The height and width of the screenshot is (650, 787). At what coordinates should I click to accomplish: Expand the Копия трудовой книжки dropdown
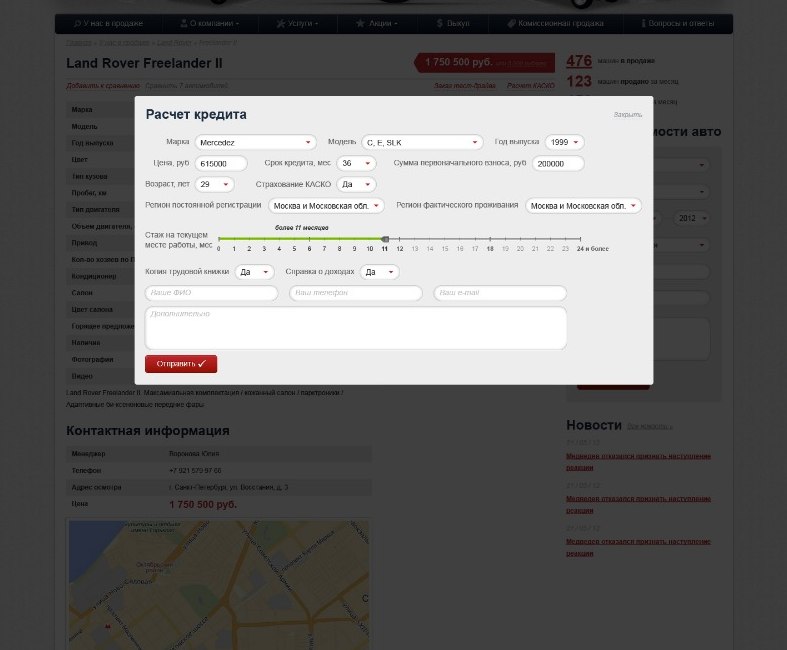click(x=254, y=272)
